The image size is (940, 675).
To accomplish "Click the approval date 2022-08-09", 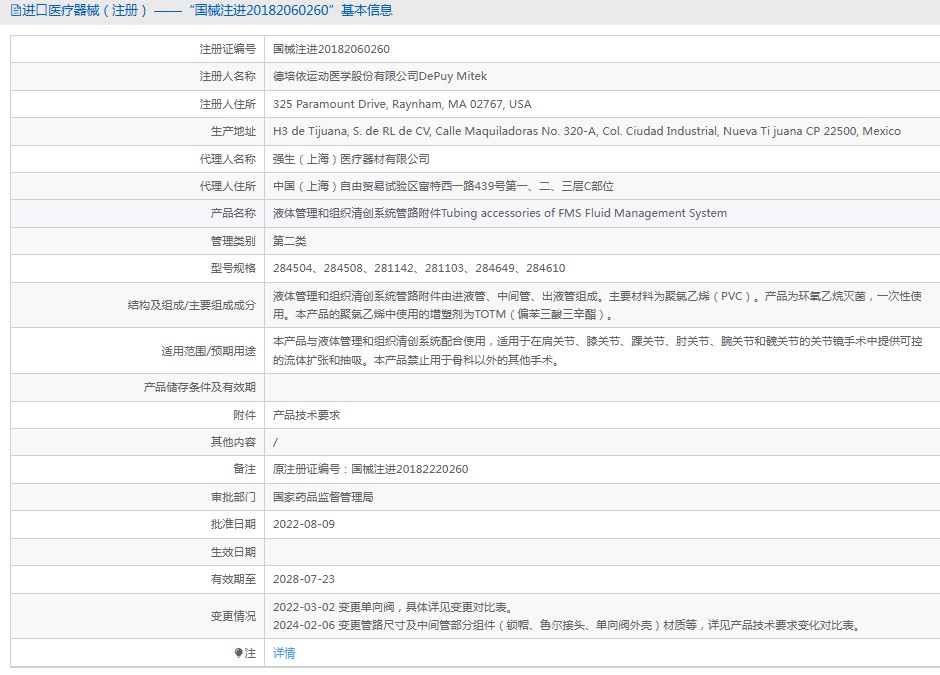I will (304, 524).
